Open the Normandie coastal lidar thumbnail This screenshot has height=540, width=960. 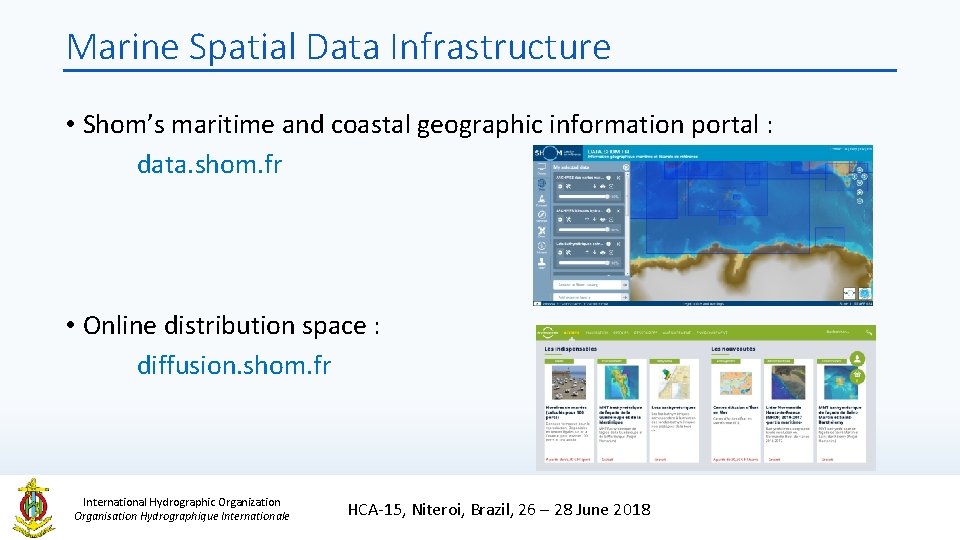tap(789, 383)
